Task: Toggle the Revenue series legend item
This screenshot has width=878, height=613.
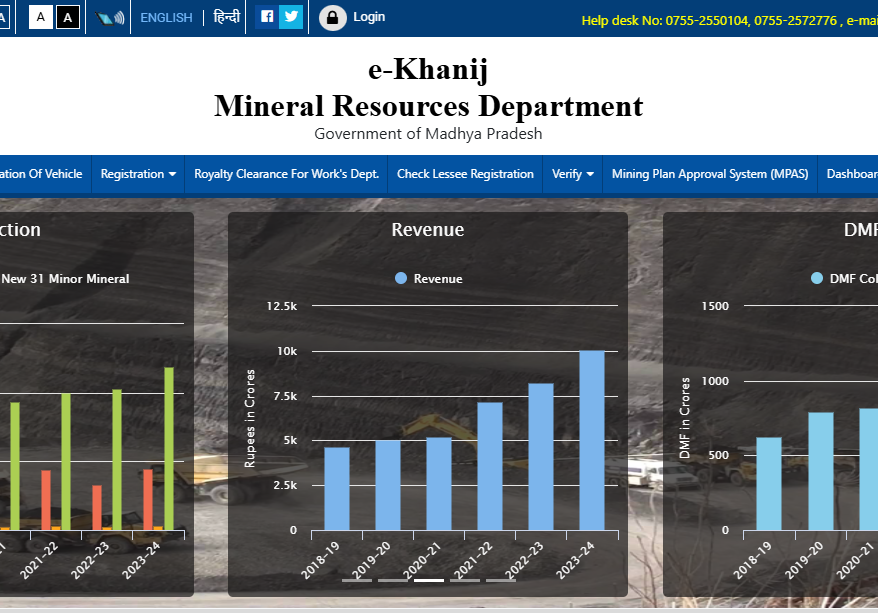Action: click(x=429, y=279)
